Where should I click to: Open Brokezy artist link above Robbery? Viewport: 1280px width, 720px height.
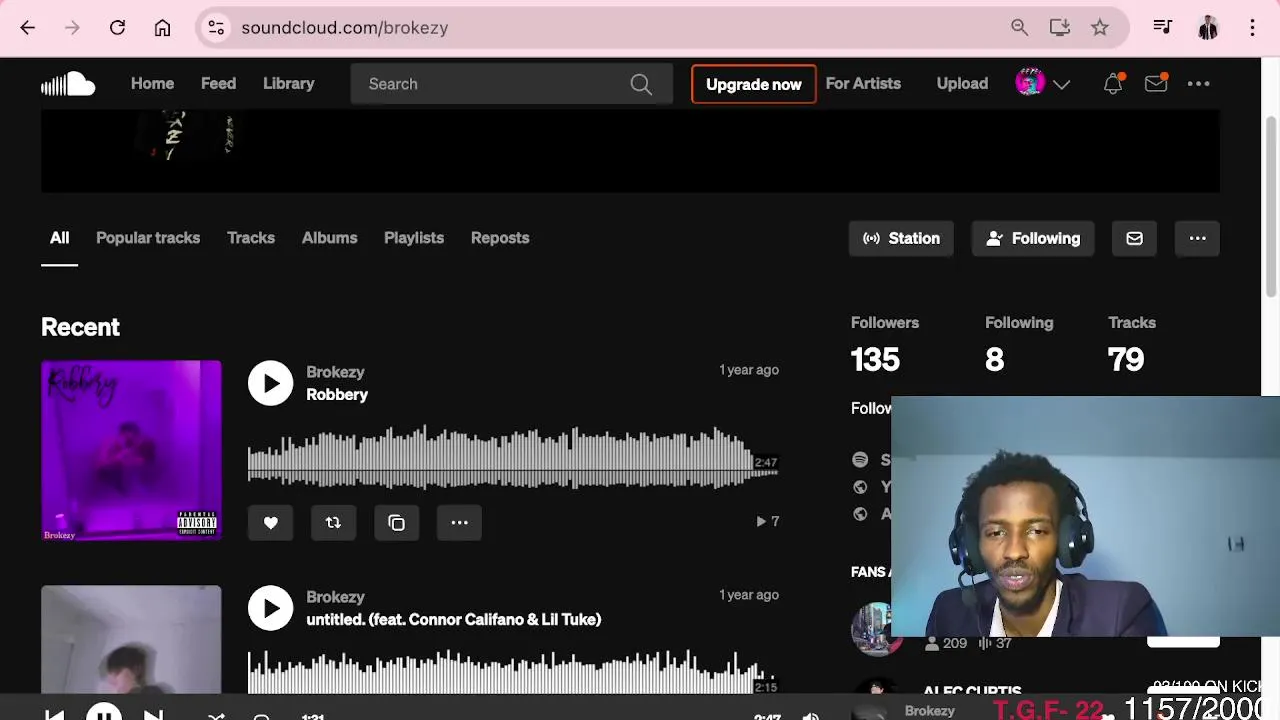point(335,372)
